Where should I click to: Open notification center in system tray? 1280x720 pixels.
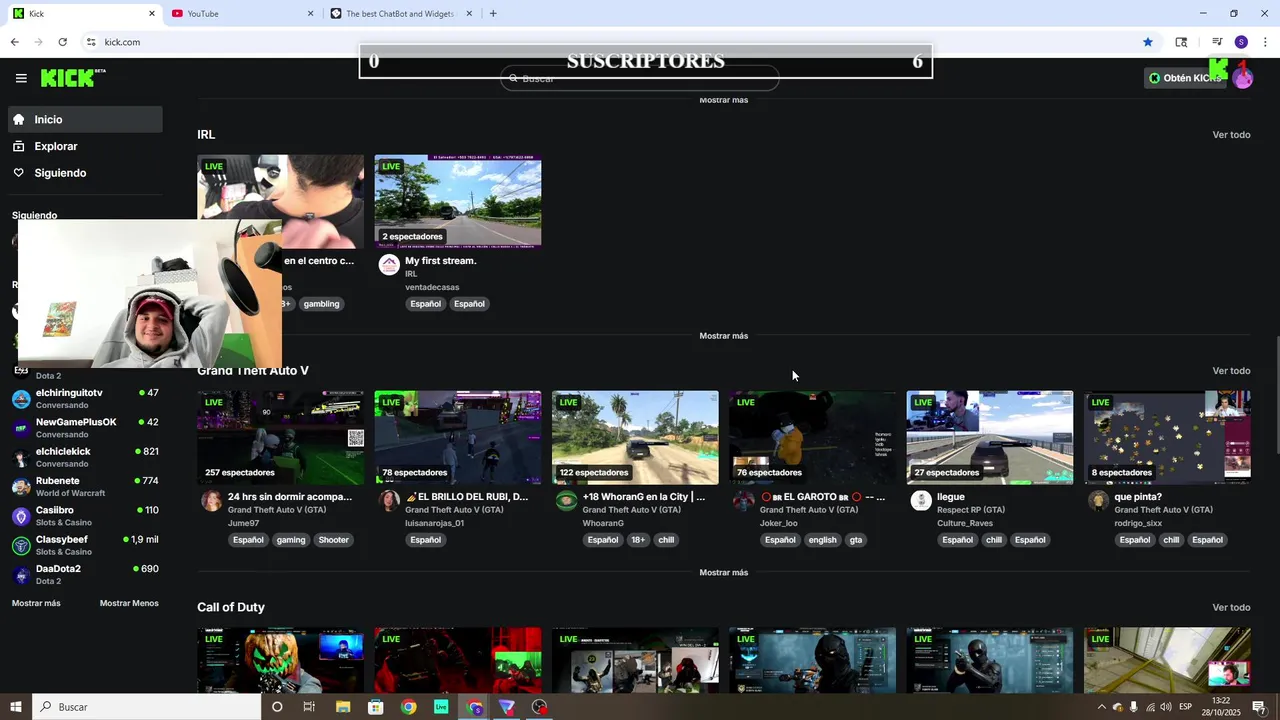(x=1259, y=707)
